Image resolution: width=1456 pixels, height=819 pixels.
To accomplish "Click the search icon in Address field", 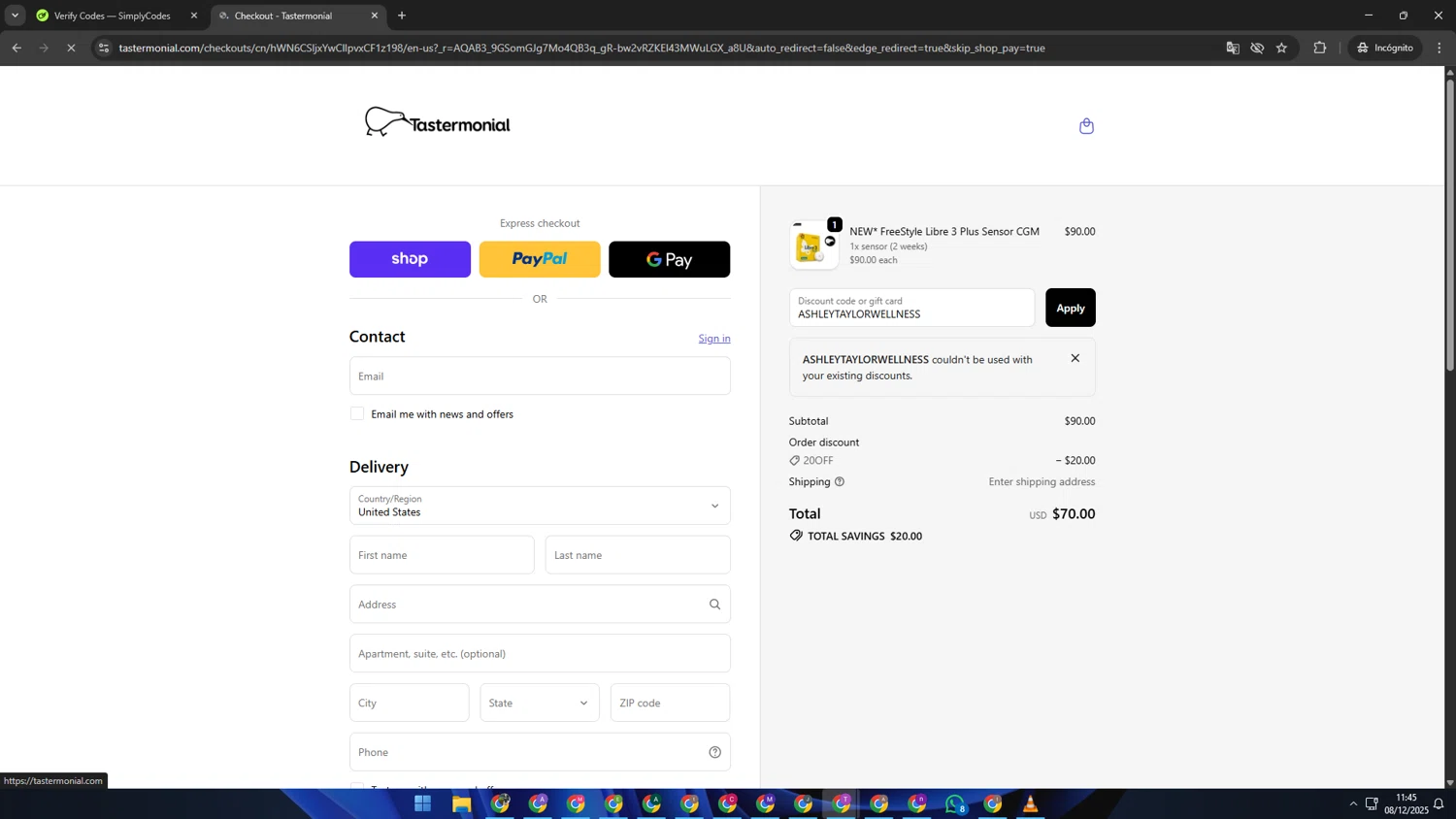I will pos(714,605).
